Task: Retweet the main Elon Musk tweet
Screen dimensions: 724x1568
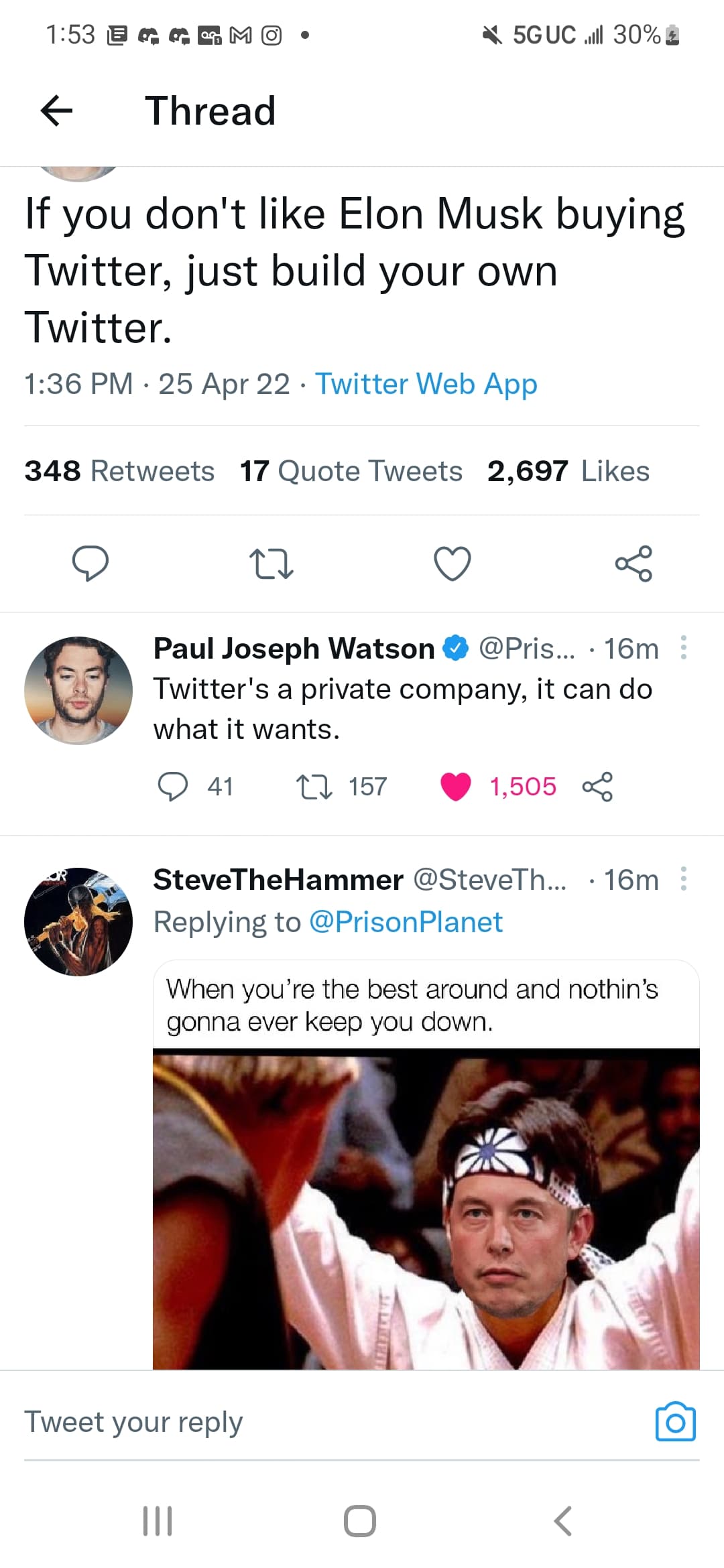Action: pos(271,564)
